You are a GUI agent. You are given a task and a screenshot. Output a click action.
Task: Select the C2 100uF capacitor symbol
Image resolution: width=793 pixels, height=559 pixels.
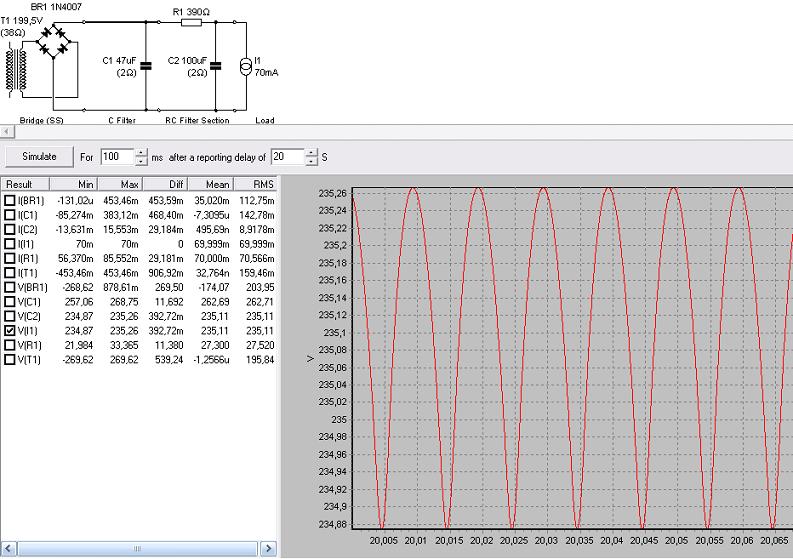coord(217,66)
